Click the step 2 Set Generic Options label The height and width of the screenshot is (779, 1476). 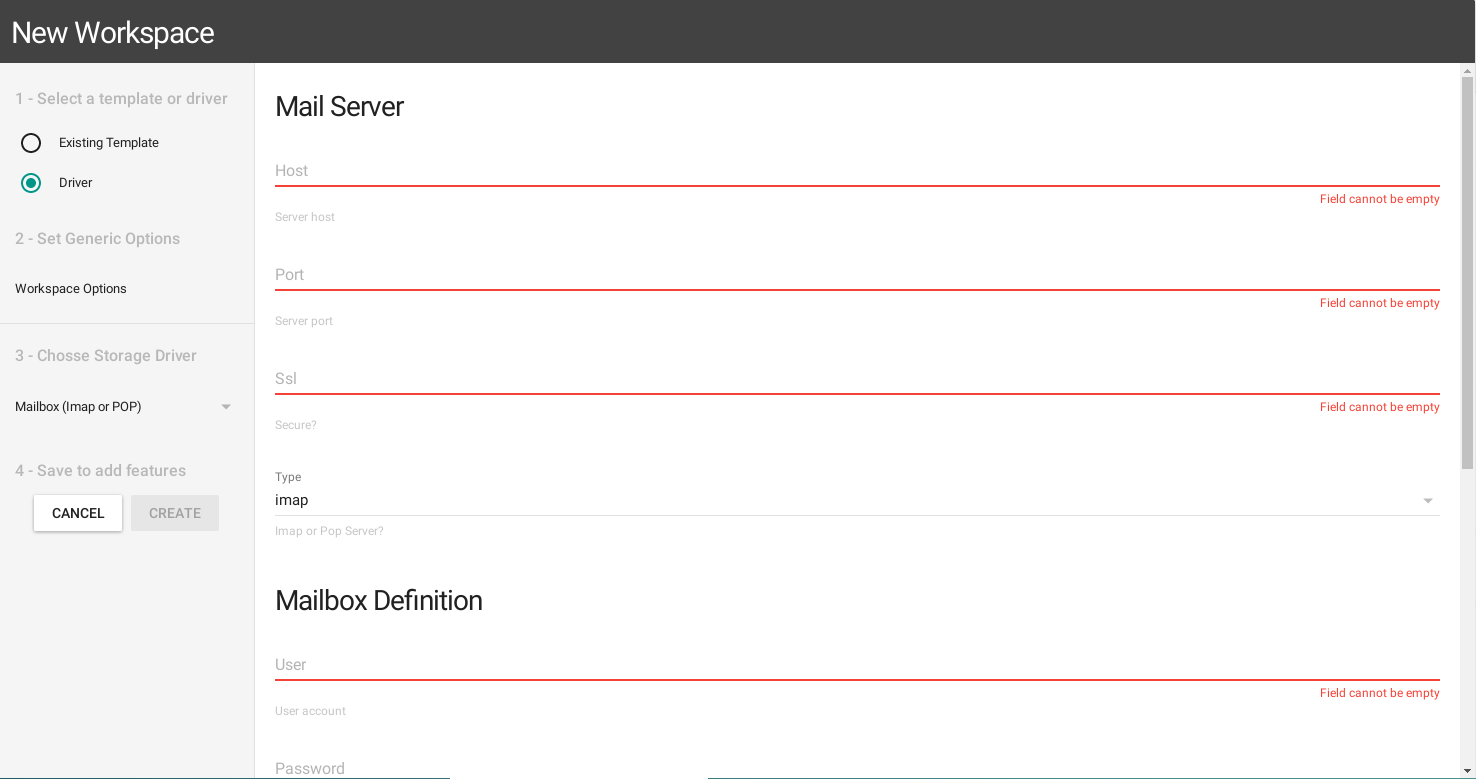97,239
